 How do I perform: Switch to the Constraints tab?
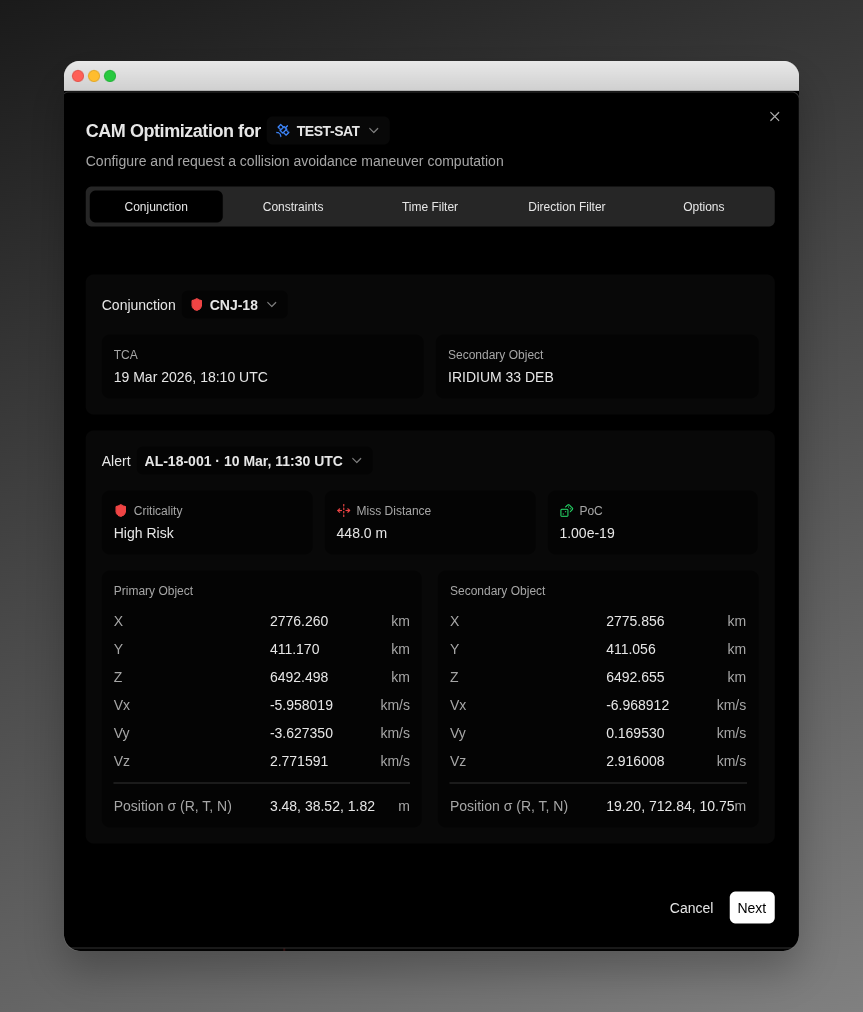point(293,207)
